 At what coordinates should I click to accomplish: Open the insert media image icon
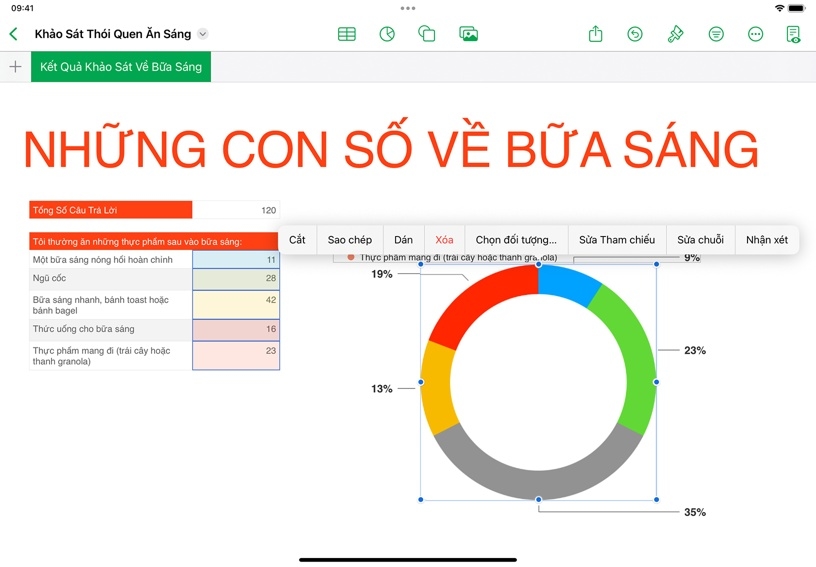pyautogui.click(x=468, y=34)
